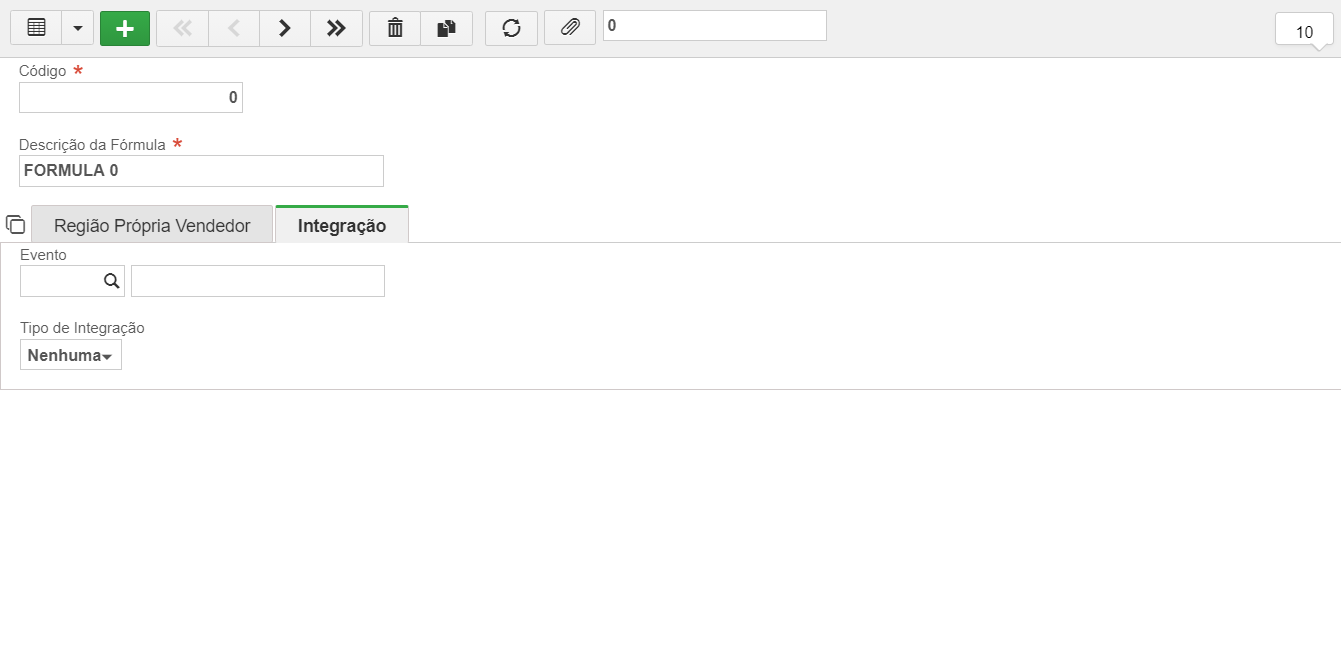Click the Descrição da Fórmula text field
Image resolution: width=1341 pixels, height=663 pixels.
[x=201, y=171]
